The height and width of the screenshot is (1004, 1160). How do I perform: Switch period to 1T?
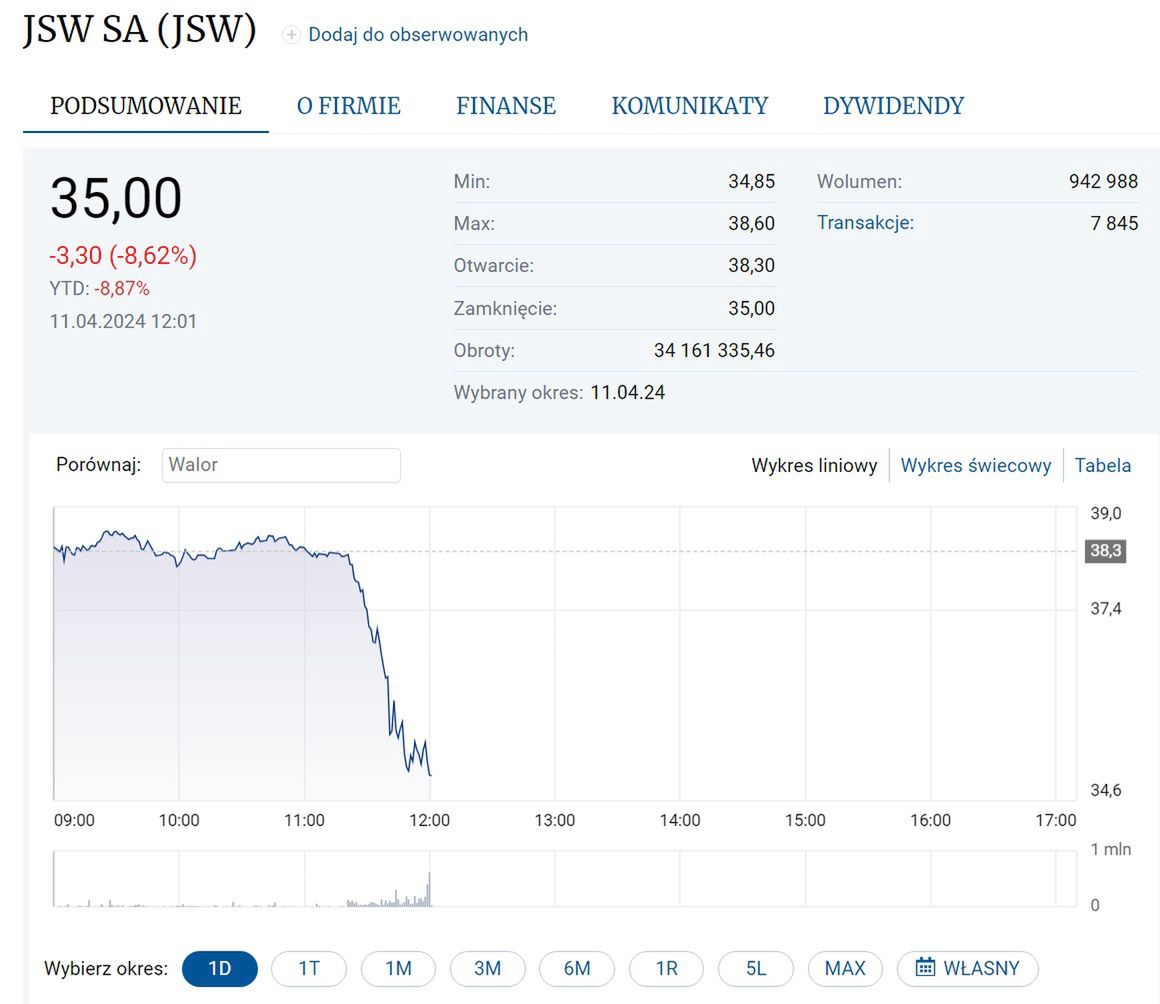click(x=308, y=968)
